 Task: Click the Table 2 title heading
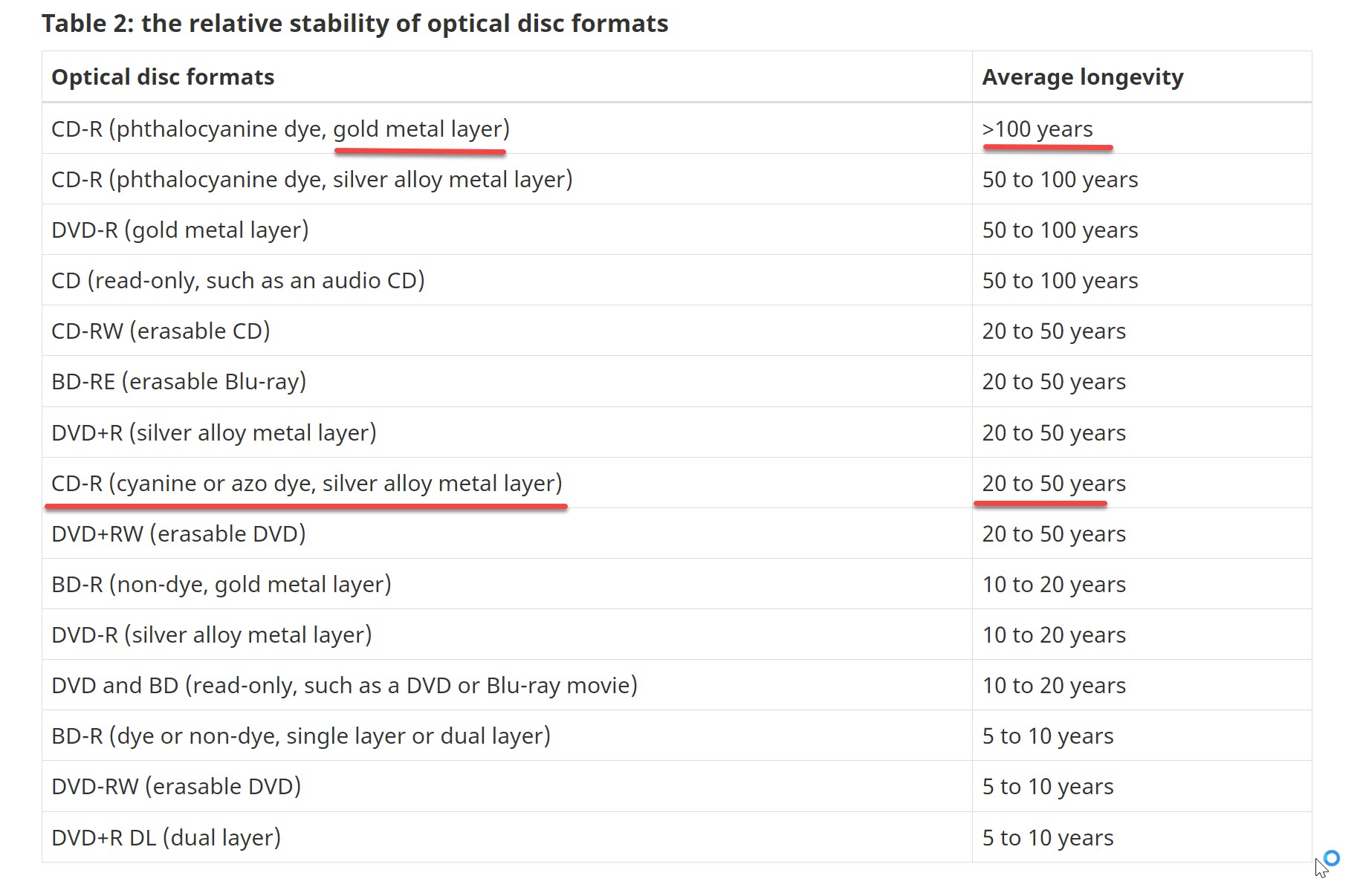354,24
